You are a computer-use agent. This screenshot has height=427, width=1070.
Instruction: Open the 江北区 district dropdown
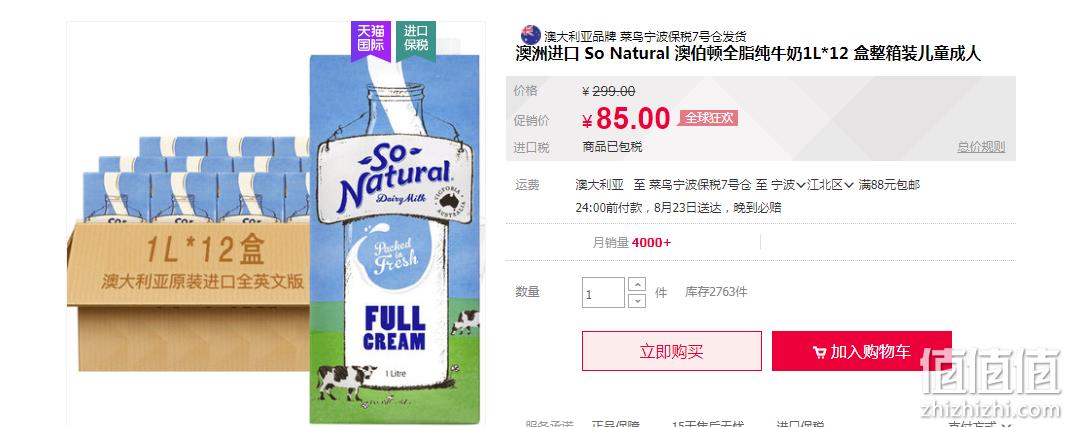830,184
